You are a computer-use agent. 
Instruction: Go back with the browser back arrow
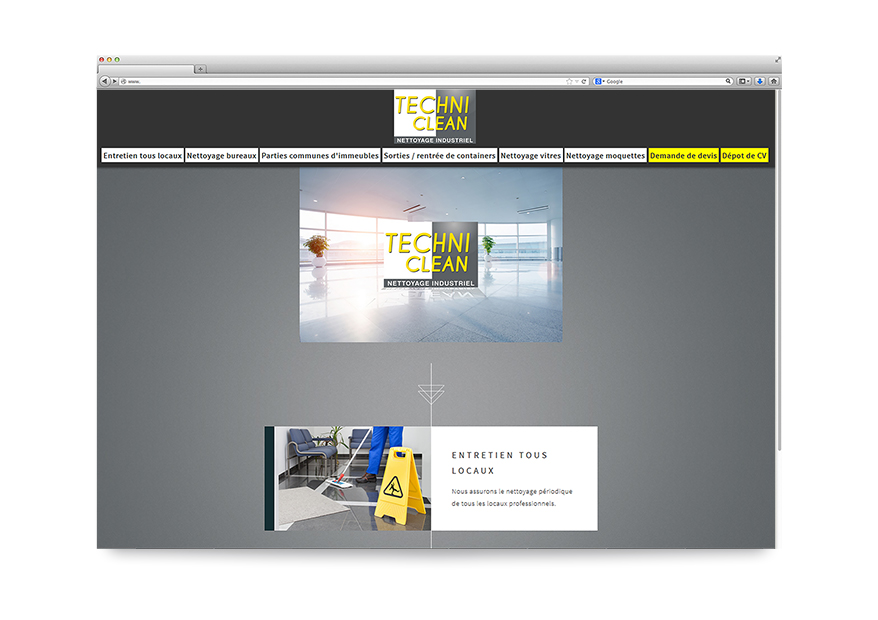coord(104,81)
